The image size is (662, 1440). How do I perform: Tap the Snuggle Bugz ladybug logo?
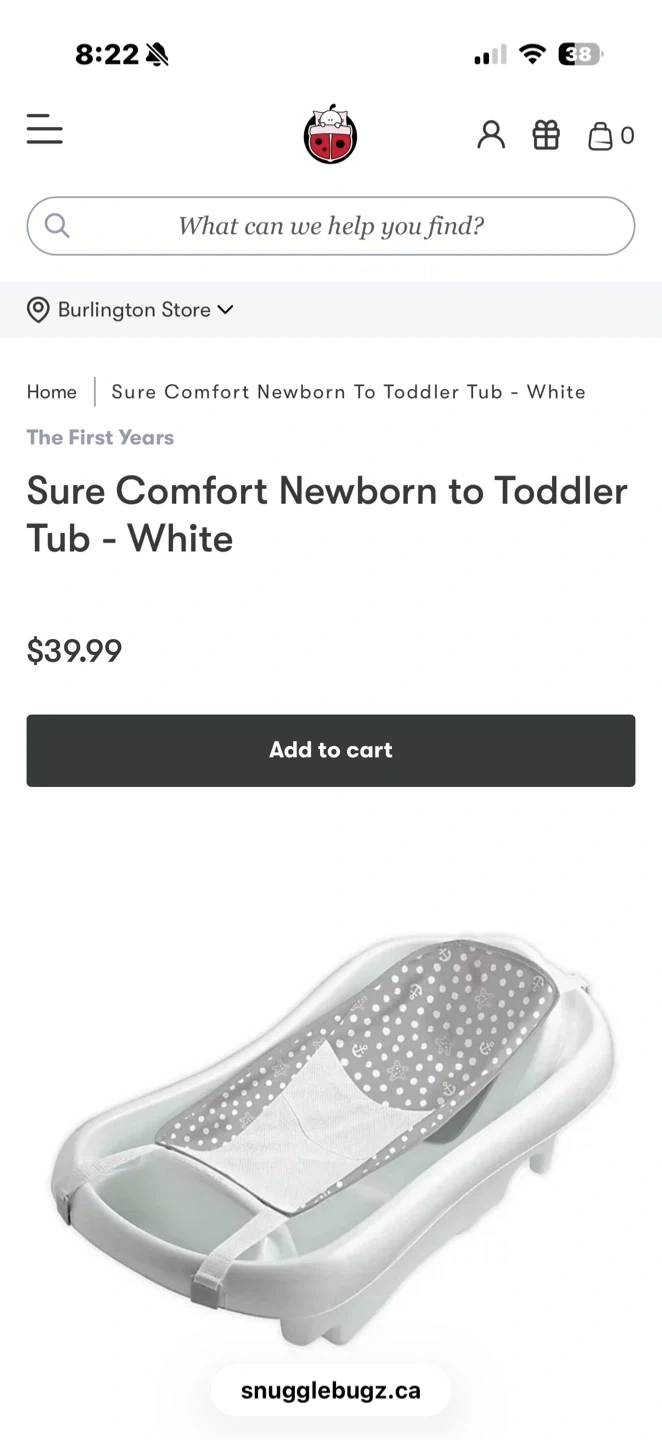[x=330, y=134]
